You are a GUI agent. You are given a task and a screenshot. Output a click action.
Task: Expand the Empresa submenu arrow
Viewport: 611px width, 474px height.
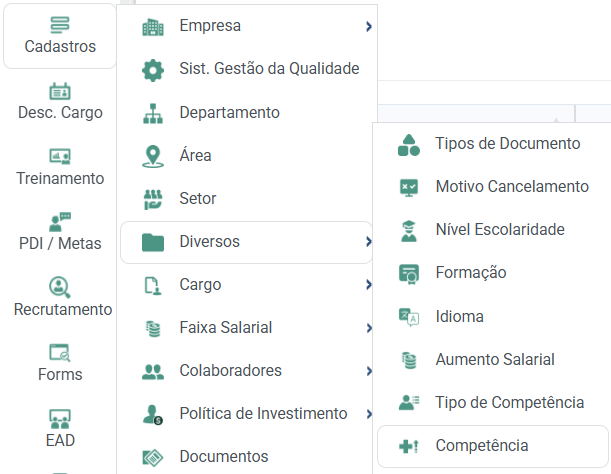click(x=369, y=27)
